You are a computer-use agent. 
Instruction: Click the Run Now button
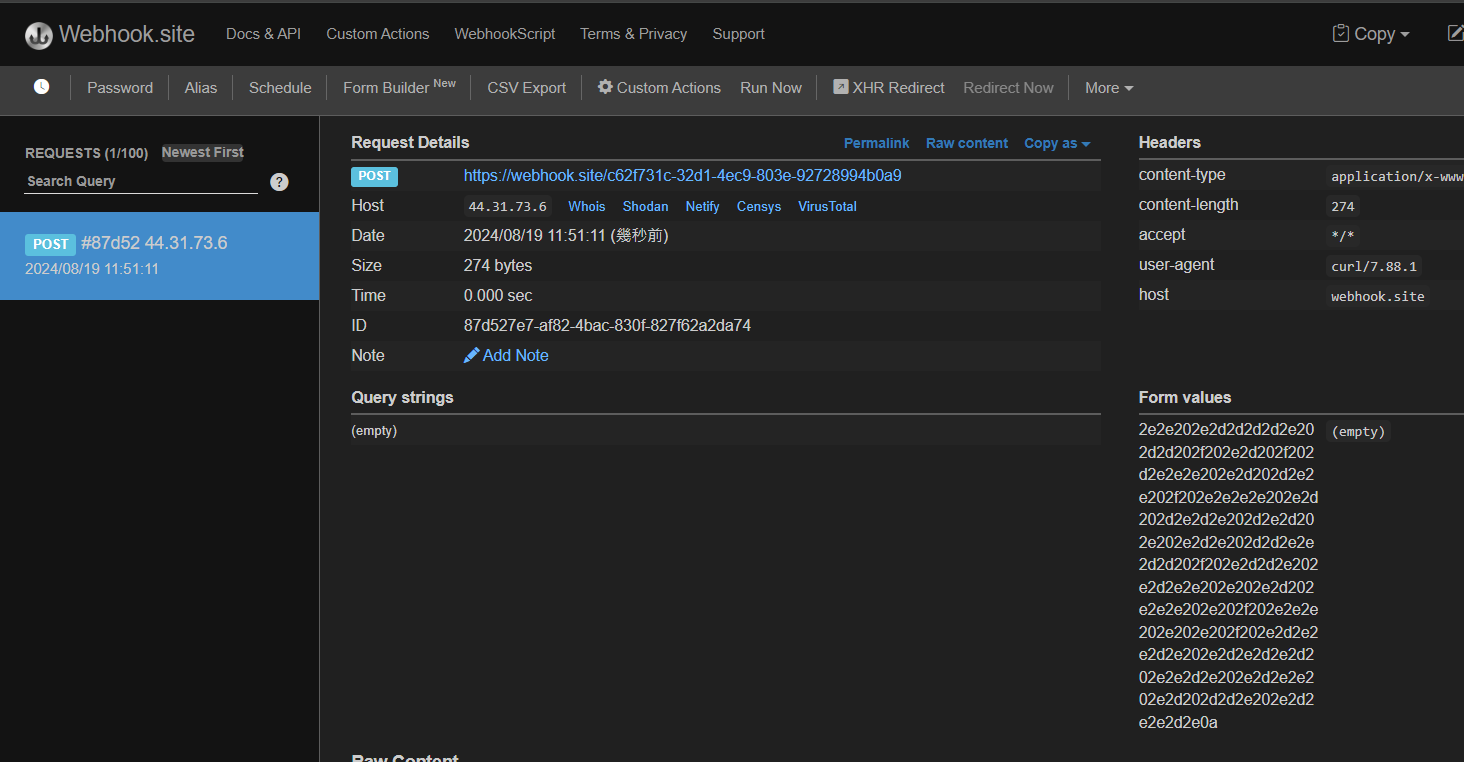[x=771, y=88]
